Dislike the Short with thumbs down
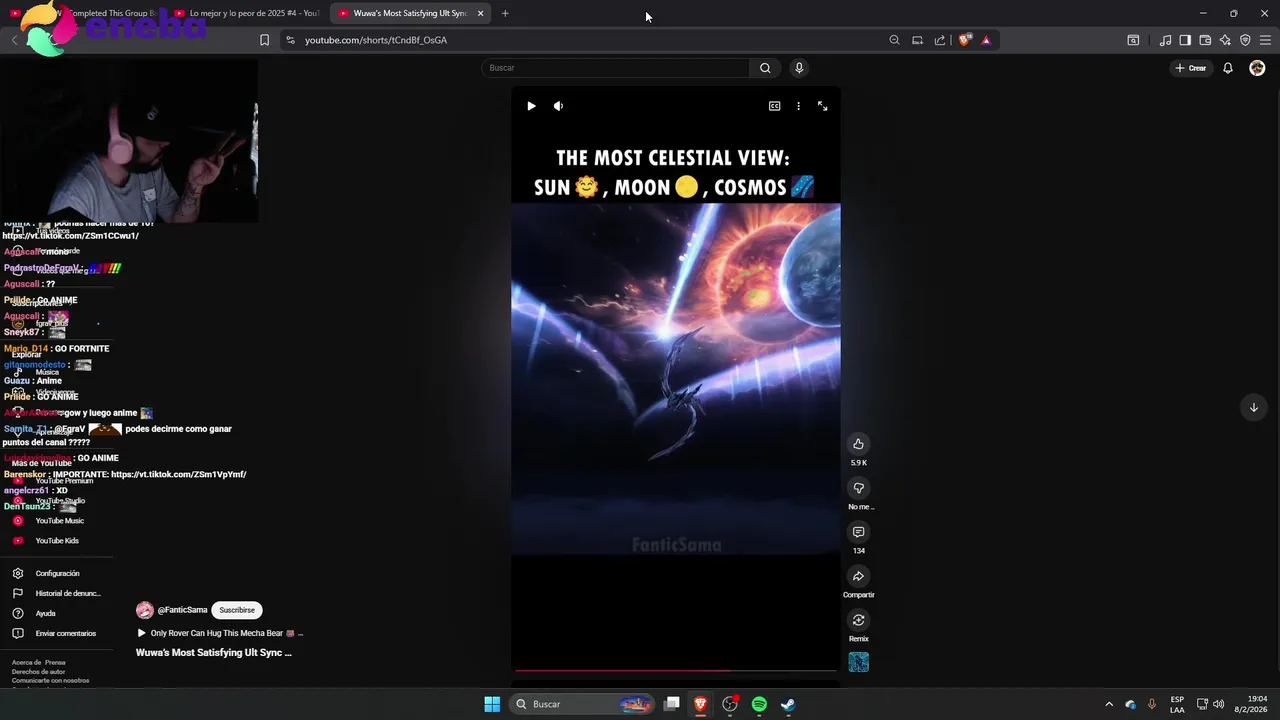 click(x=858, y=488)
